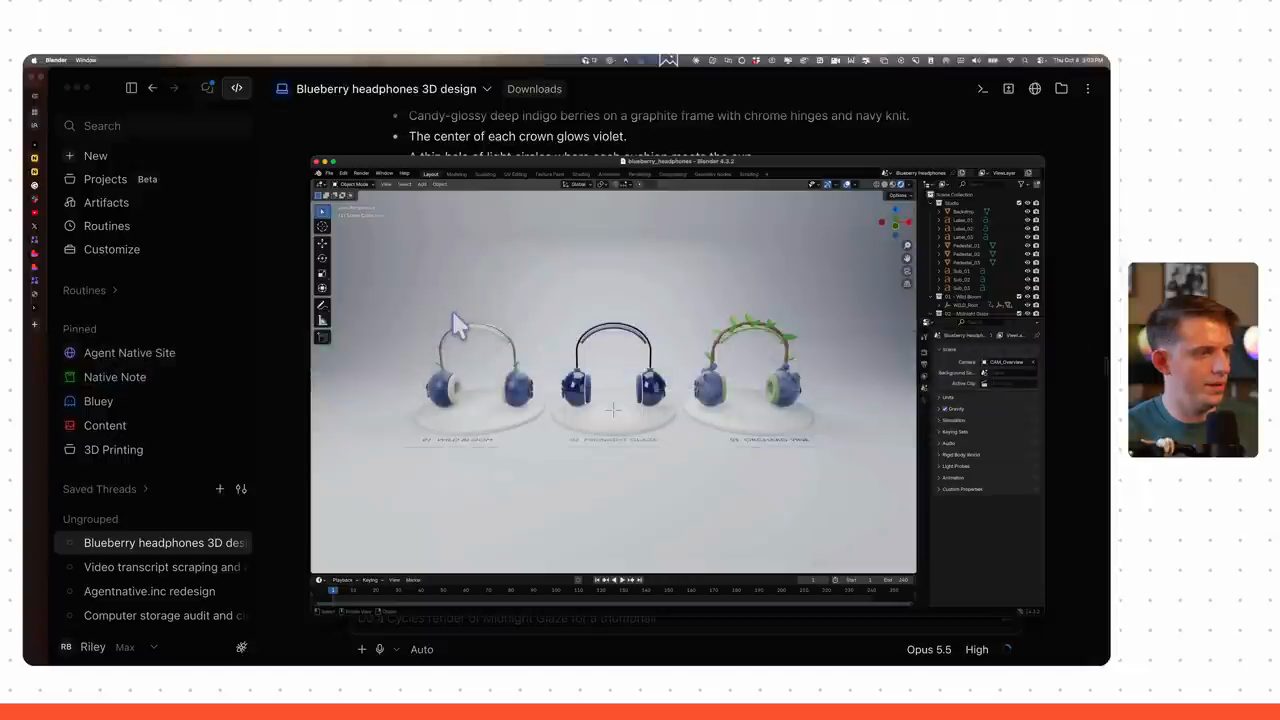The height and width of the screenshot is (720, 1280).
Task: Open Riley account menu chevron
Action: 154,647
